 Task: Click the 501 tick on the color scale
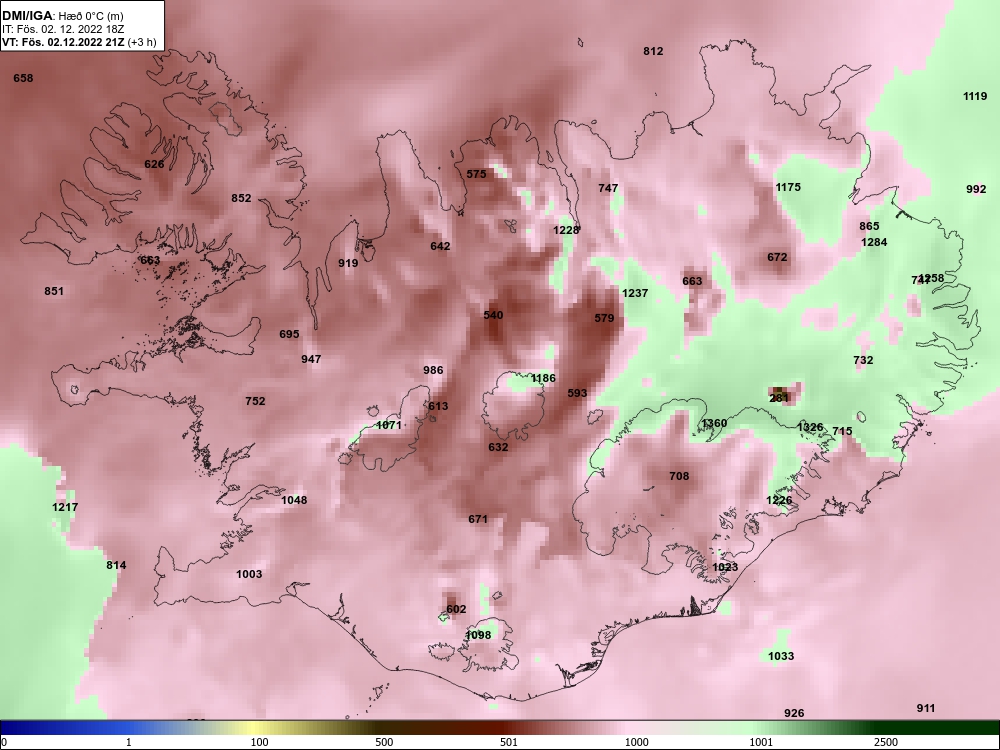[508, 742]
